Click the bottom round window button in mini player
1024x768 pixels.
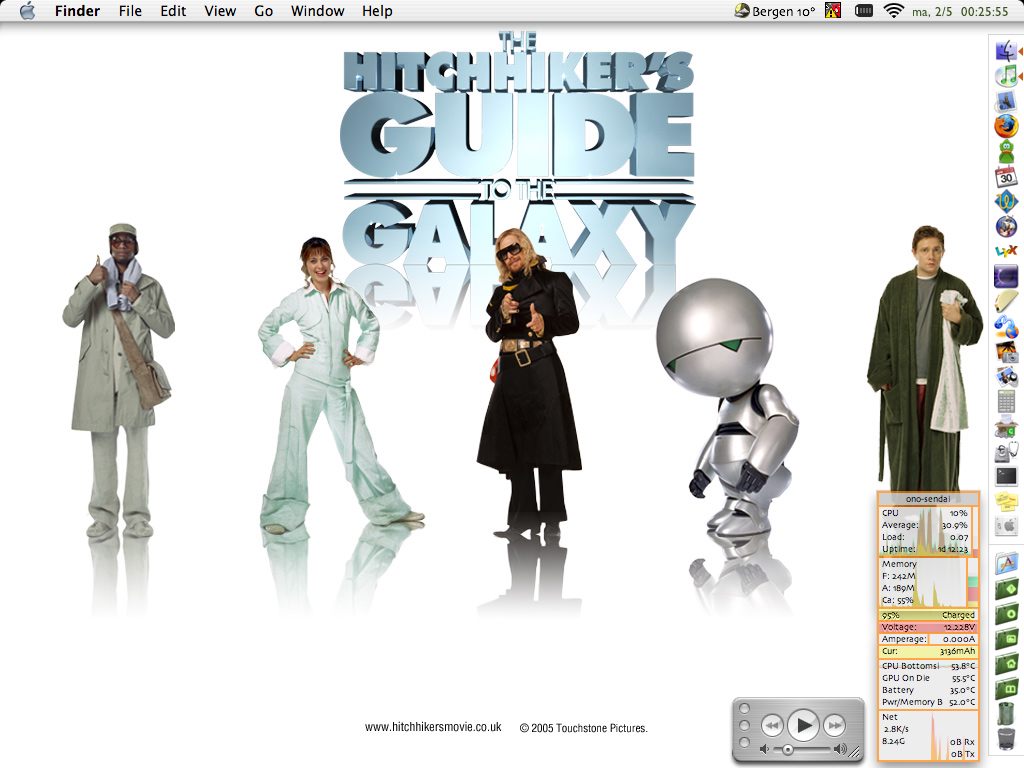point(744,743)
